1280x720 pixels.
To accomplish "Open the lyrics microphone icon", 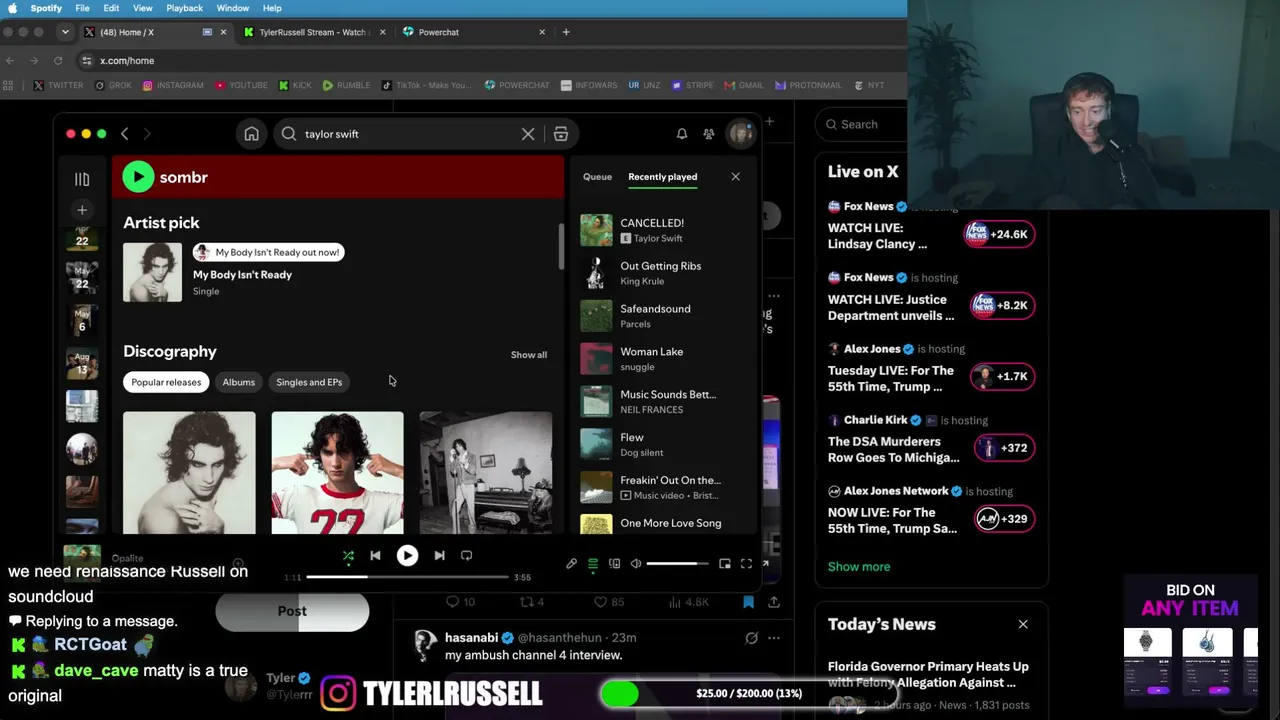I will [571, 564].
